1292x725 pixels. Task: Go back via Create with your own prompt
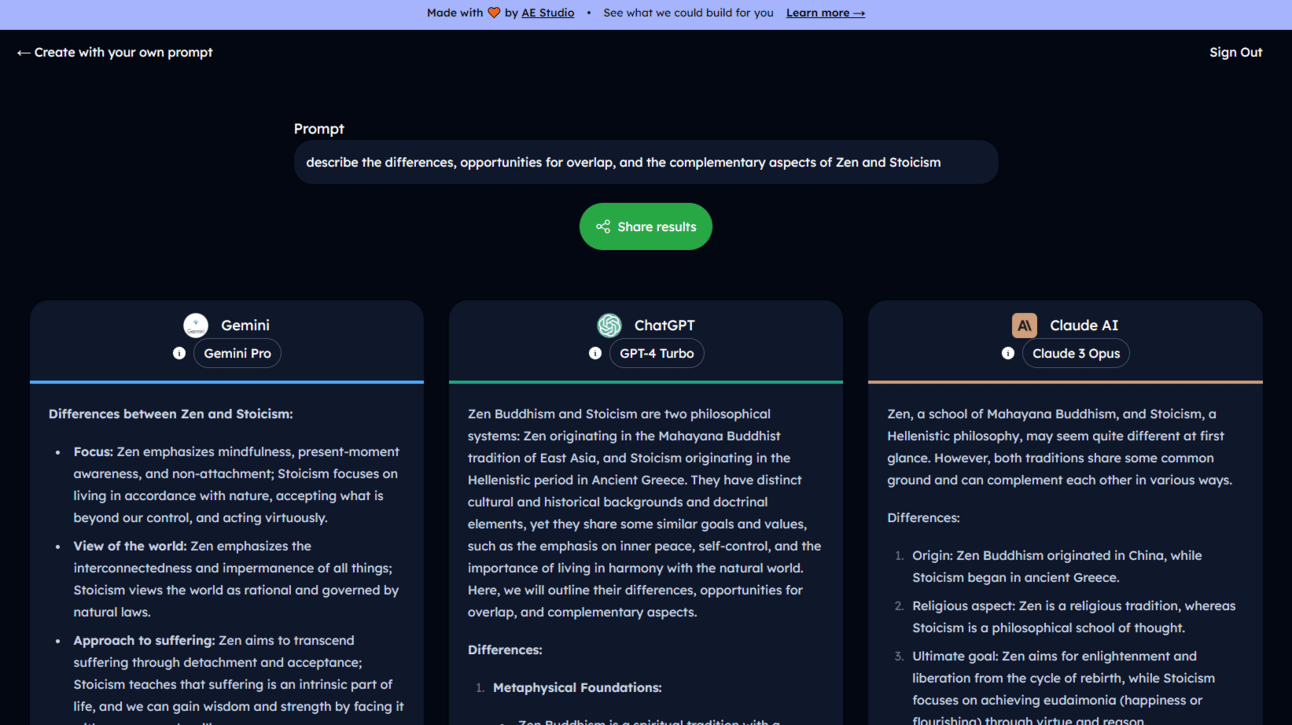(115, 52)
